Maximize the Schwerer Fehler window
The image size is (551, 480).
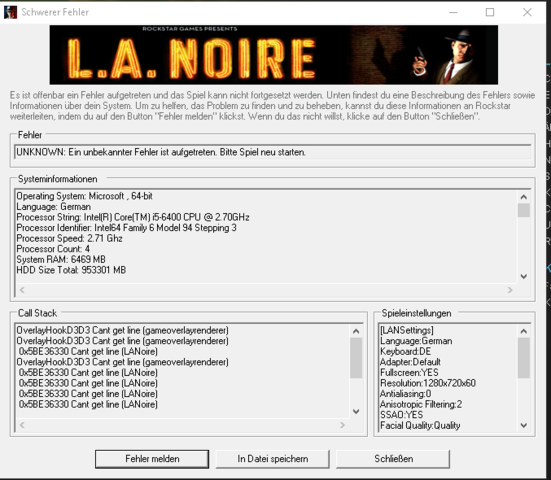pos(490,12)
